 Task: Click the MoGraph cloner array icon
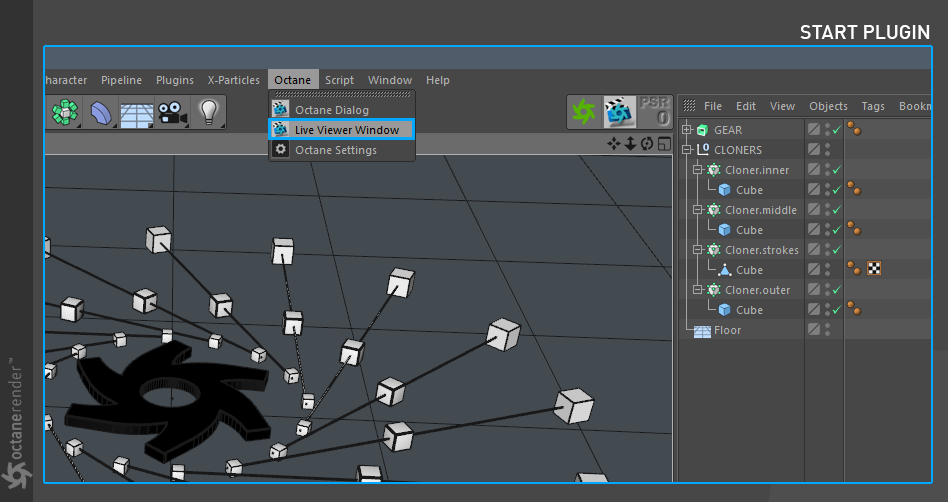click(x=64, y=112)
